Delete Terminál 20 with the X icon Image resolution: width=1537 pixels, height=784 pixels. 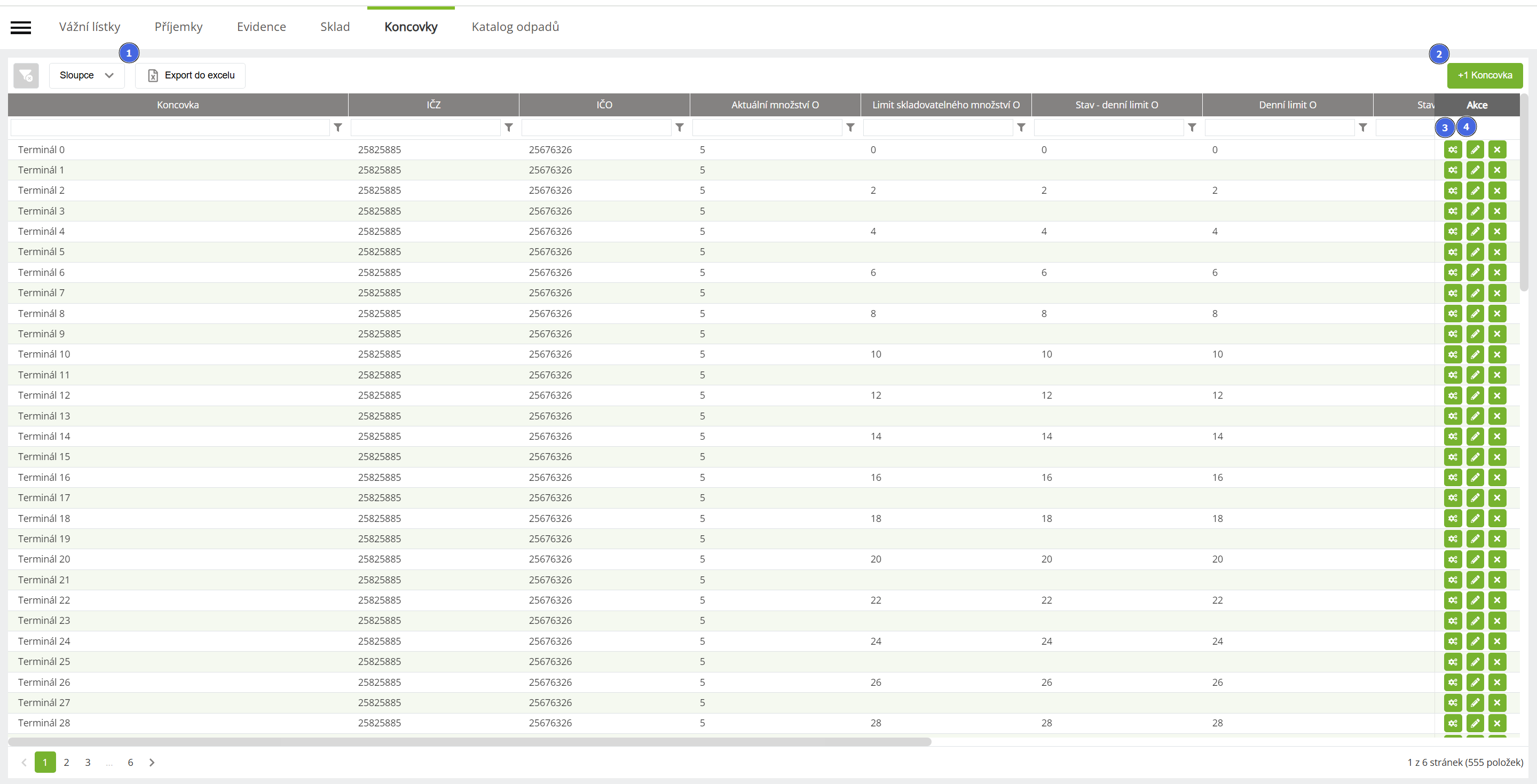pyautogui.click(x=1496, y=559)
